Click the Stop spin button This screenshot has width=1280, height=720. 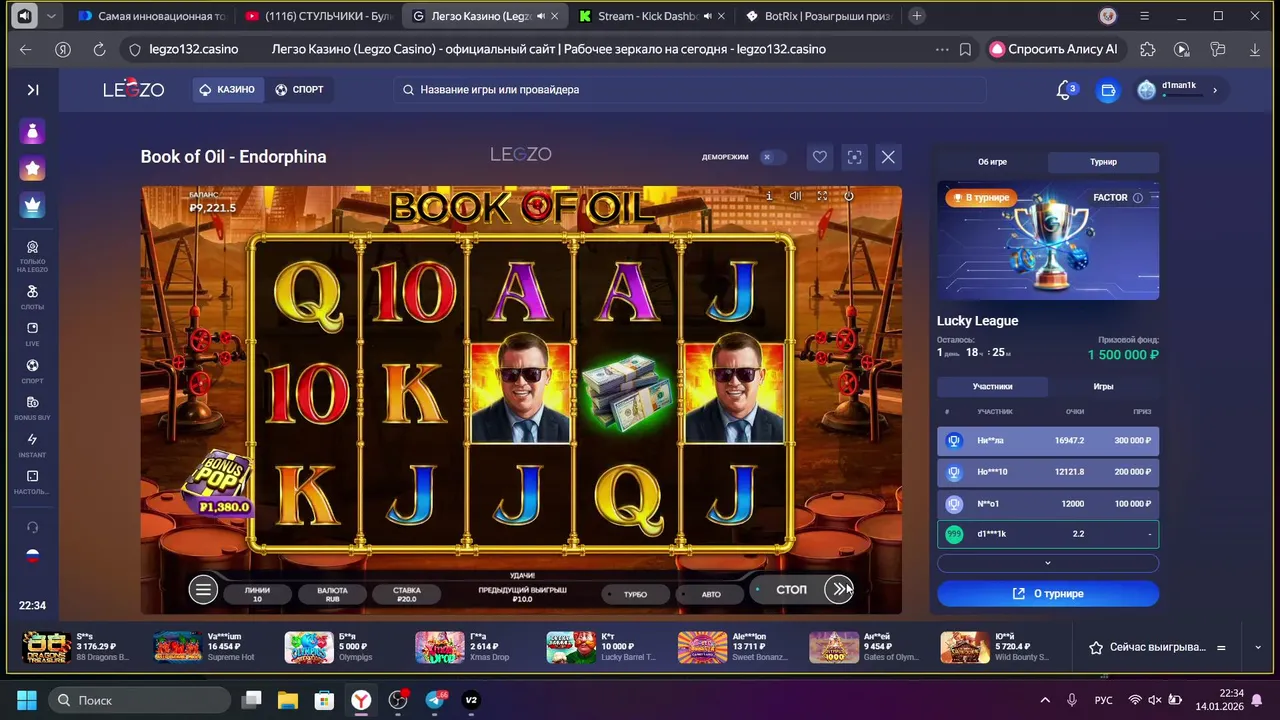tap(791, 590)
